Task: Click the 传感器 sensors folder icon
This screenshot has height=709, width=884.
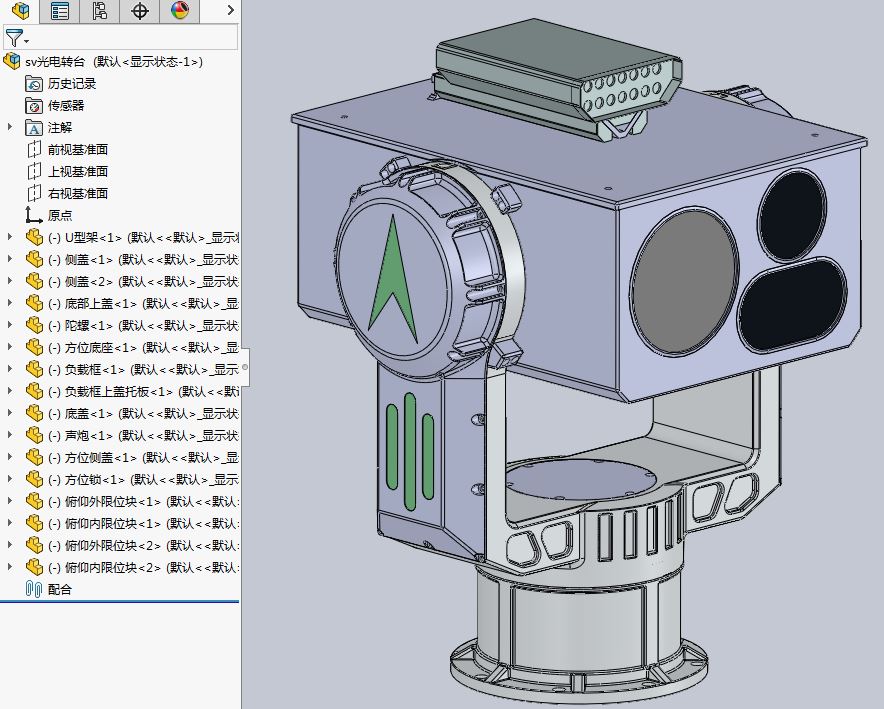Action: tap(34, 105)
